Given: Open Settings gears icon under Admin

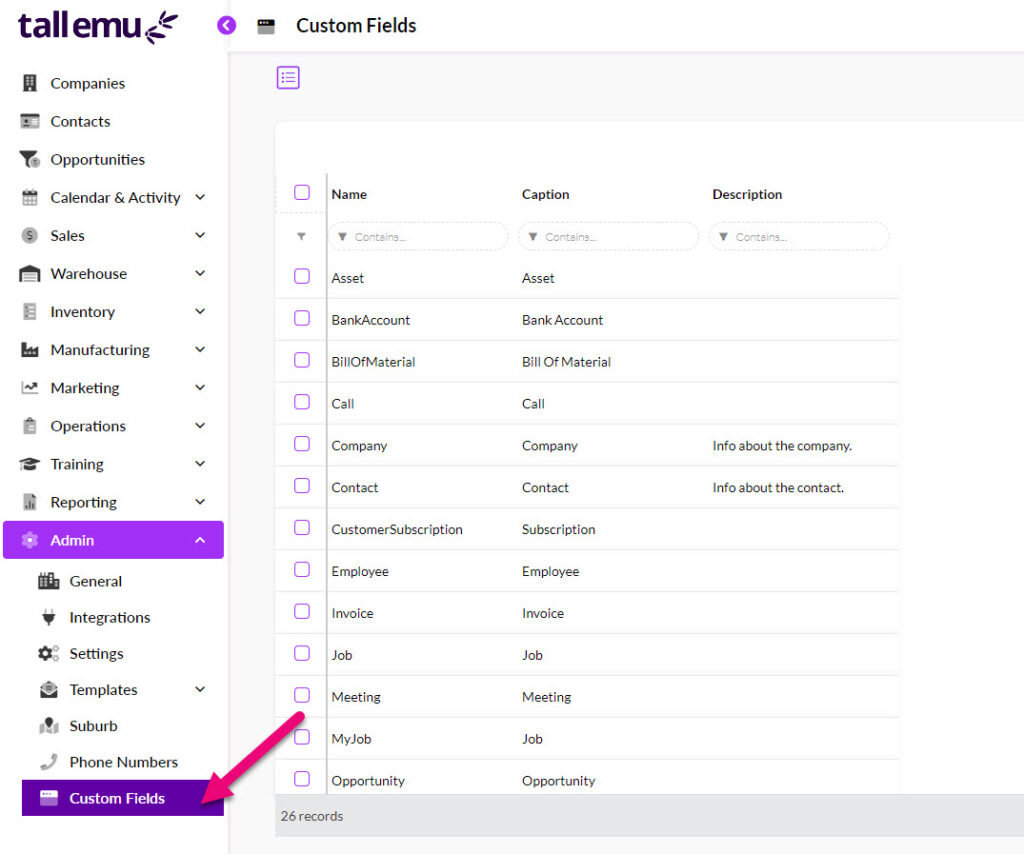Looking at the screenshot, I should point(48,654).
